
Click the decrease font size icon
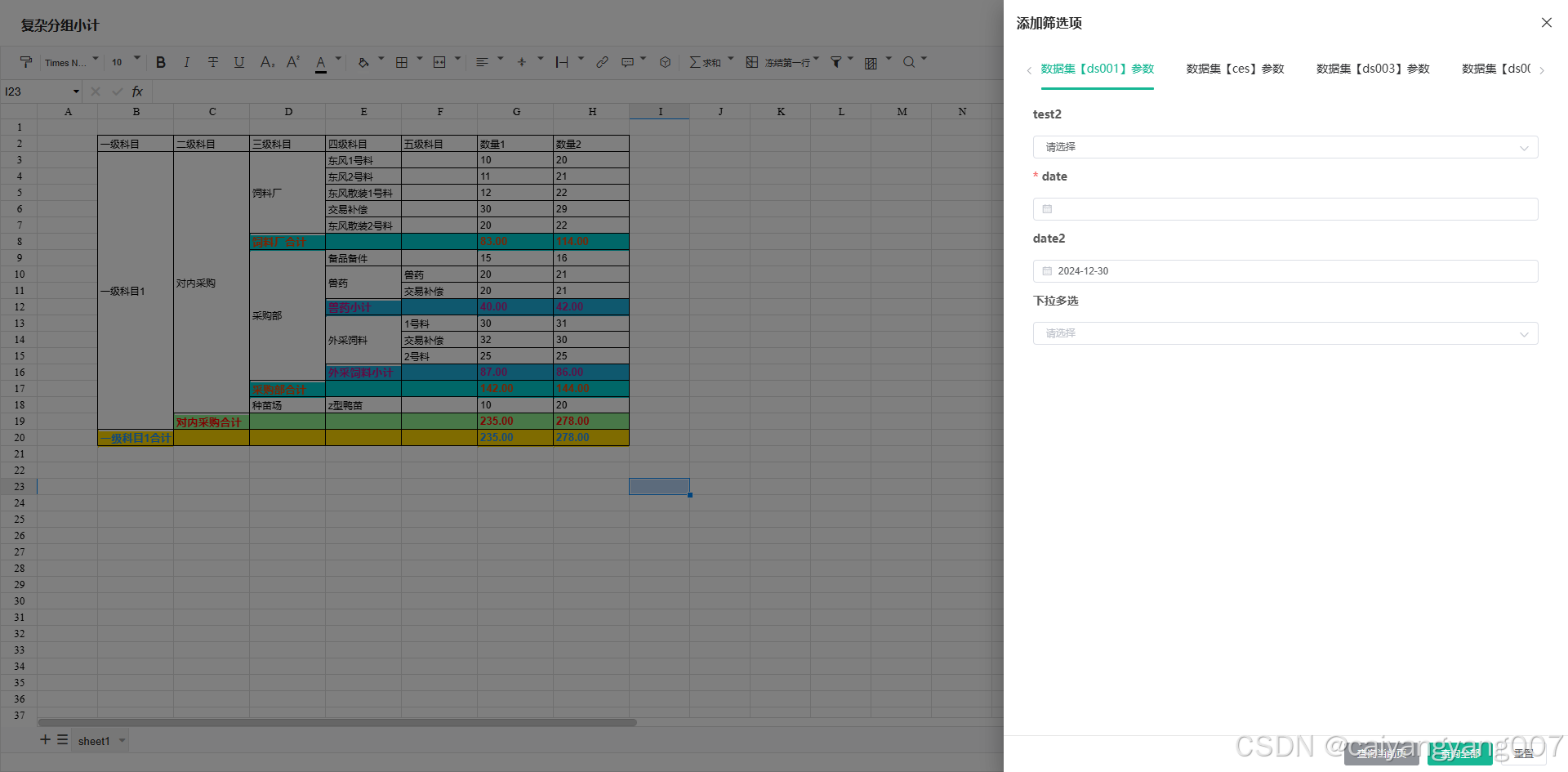pos(267,62)
